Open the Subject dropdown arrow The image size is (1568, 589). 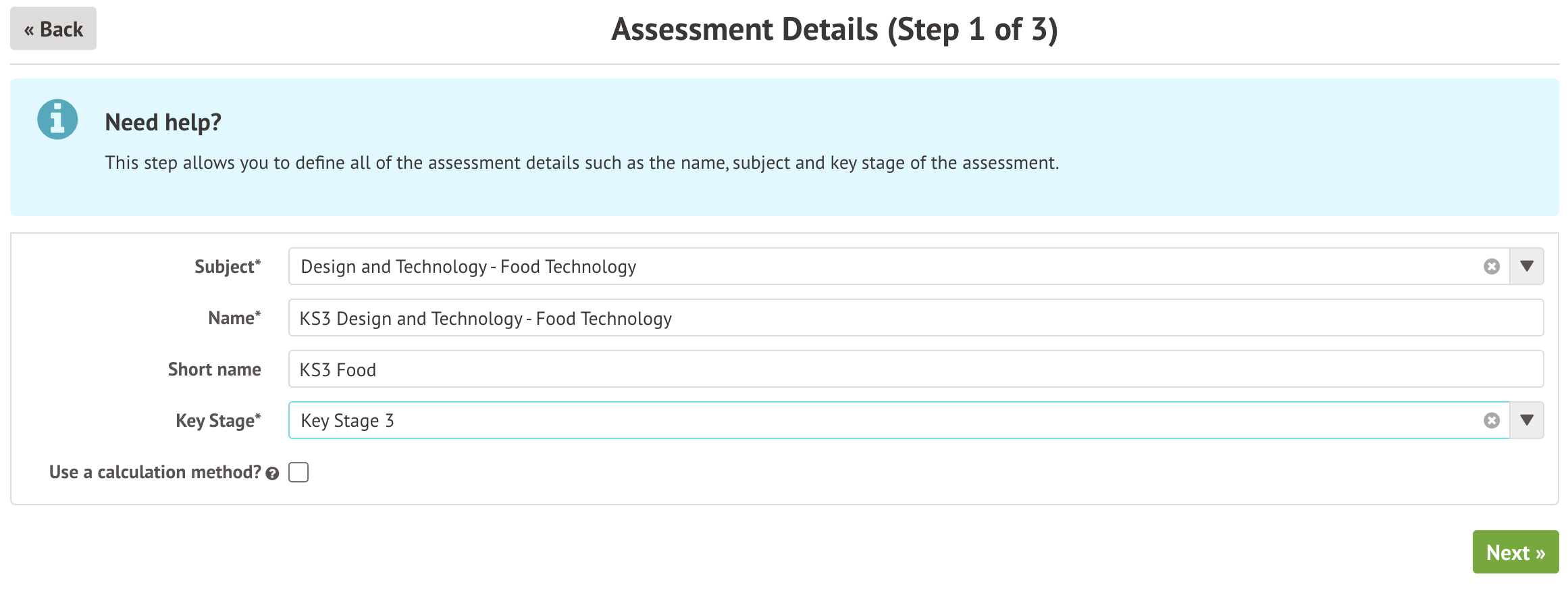pos(1527,267)
